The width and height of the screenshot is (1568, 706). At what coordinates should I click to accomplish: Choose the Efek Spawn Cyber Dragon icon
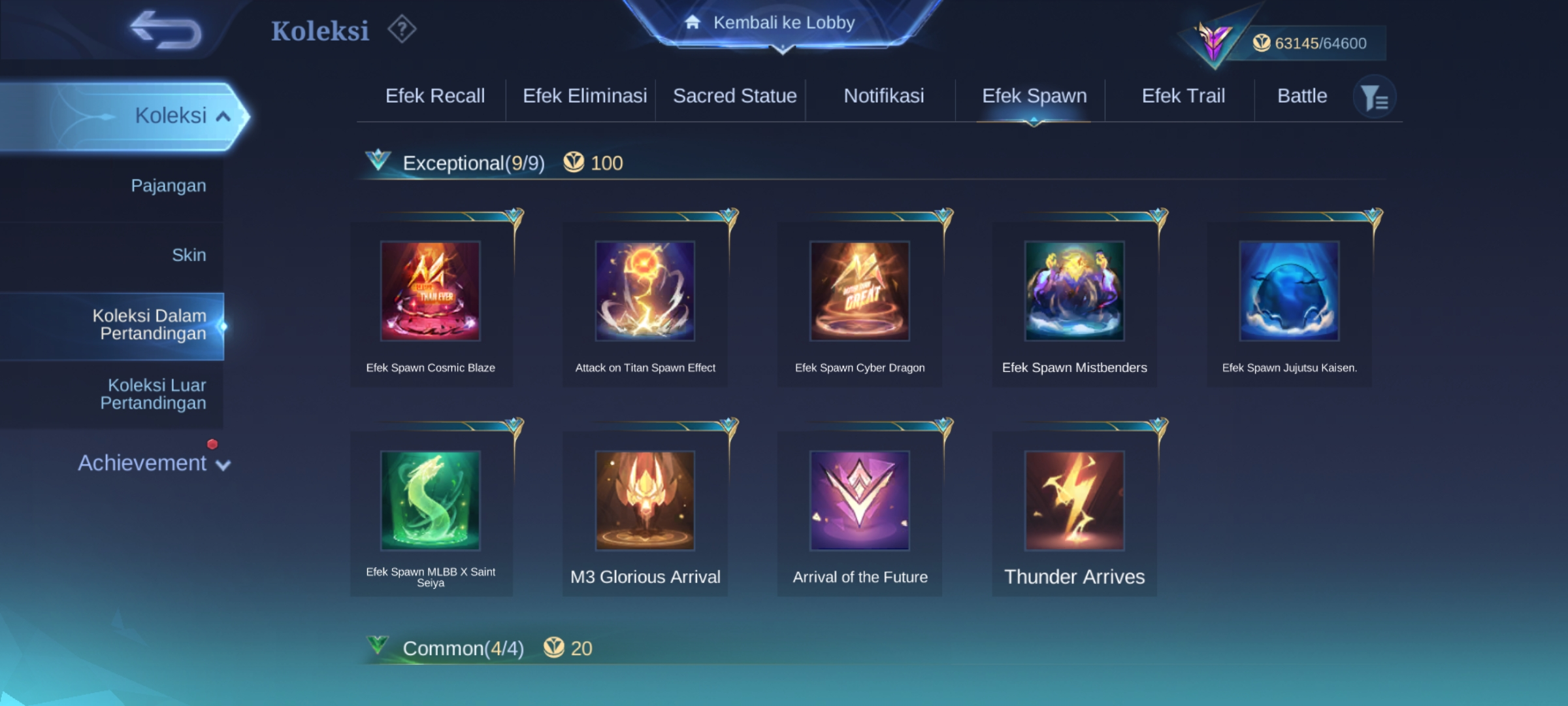coord(860,291)
